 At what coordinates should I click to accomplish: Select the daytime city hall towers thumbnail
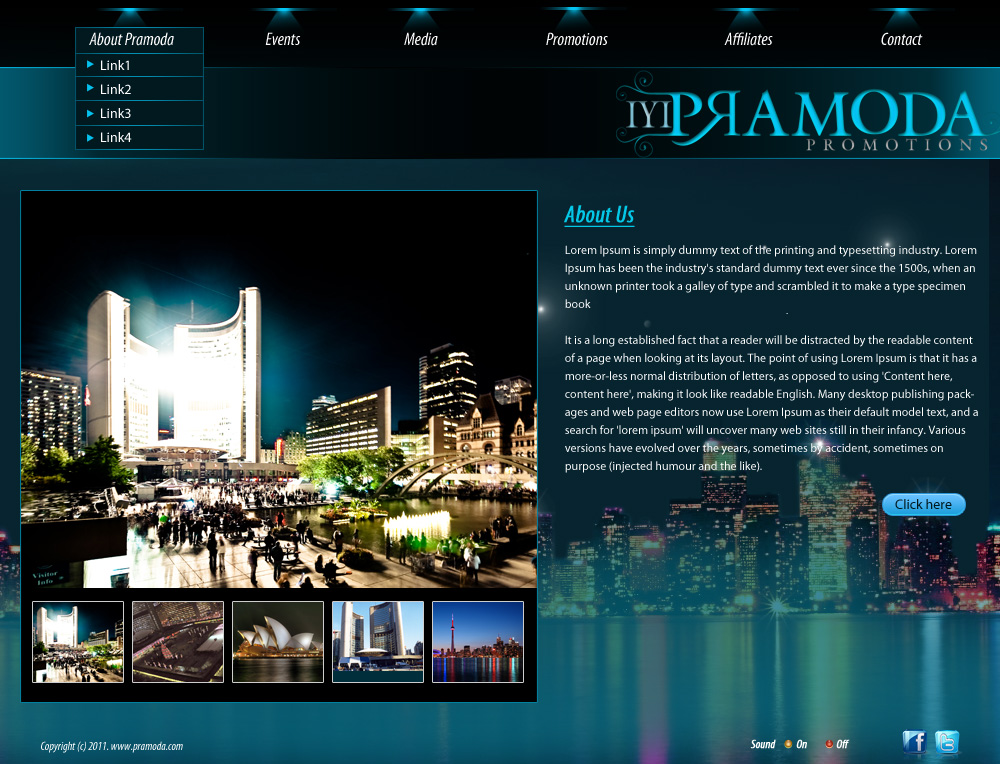click(378, 642)
